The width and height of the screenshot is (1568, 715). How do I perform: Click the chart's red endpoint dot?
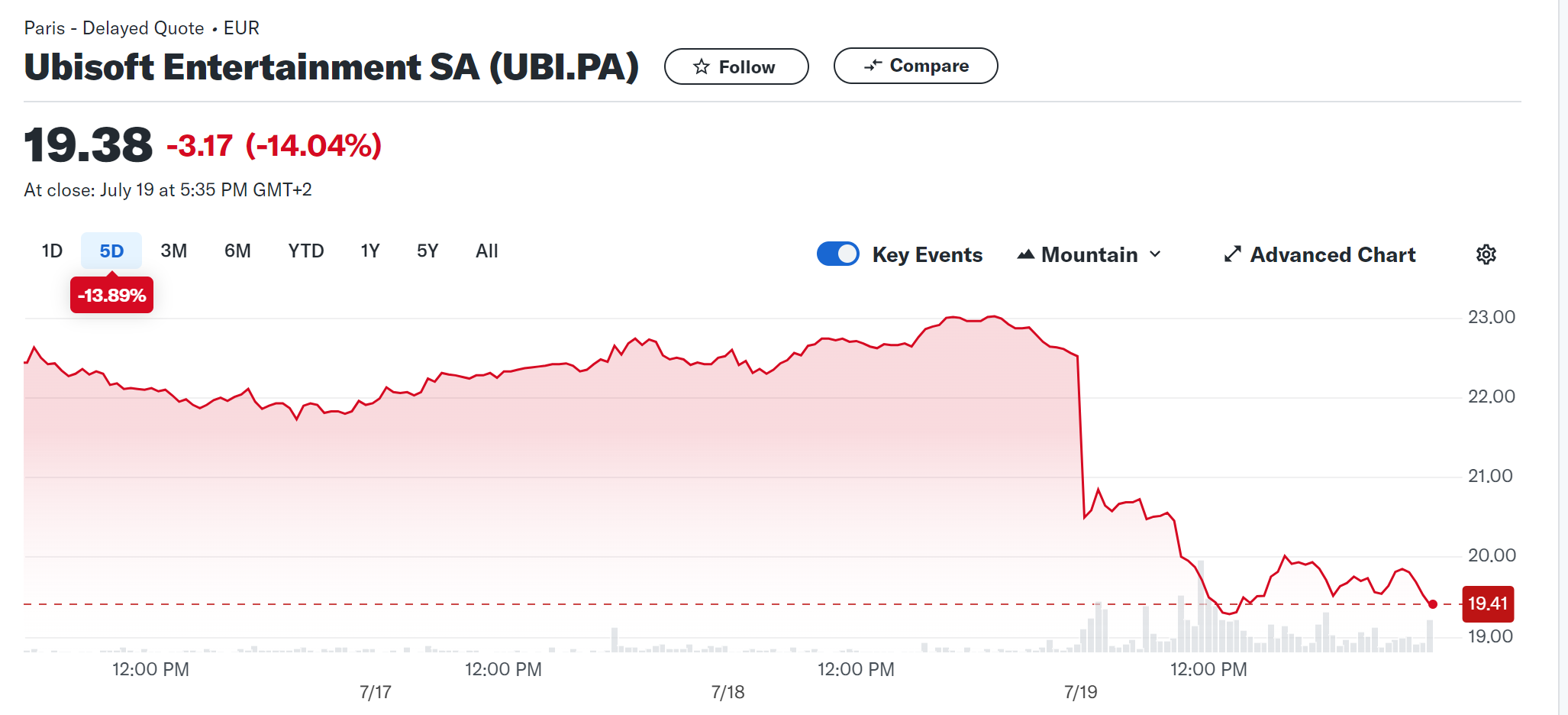pos(1433,604)
